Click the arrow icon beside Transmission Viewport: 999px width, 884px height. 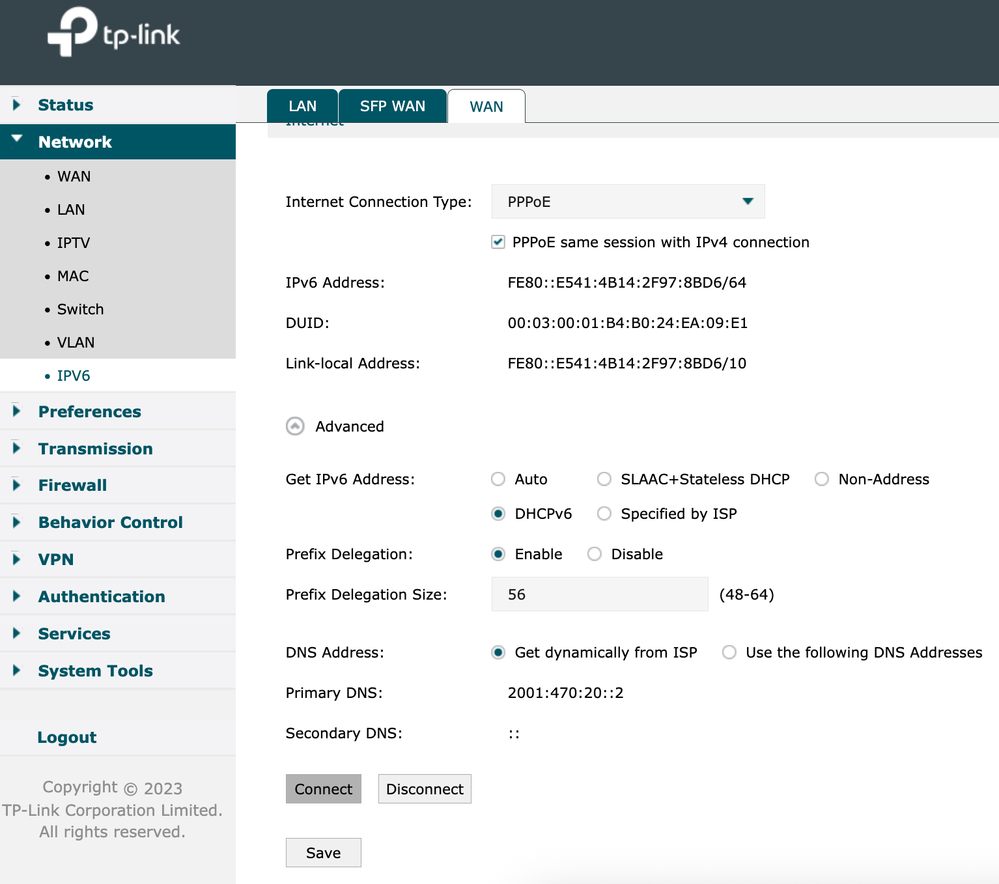click(x=15, y=448)
